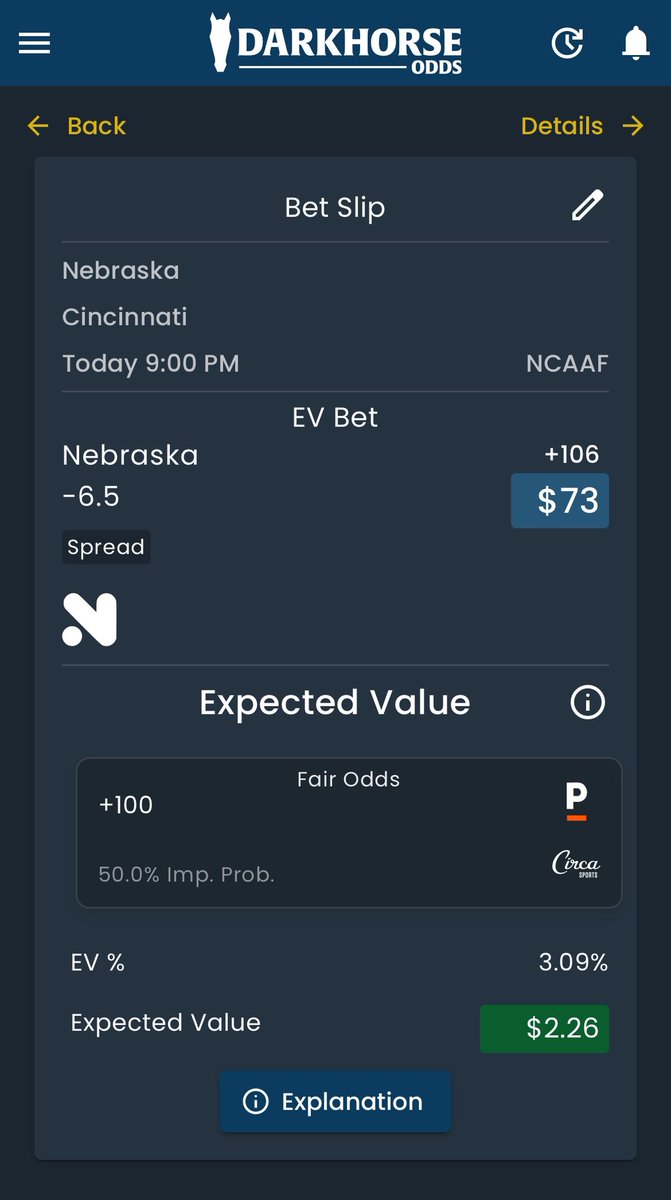Go back with the Back link

click(77, 126)
